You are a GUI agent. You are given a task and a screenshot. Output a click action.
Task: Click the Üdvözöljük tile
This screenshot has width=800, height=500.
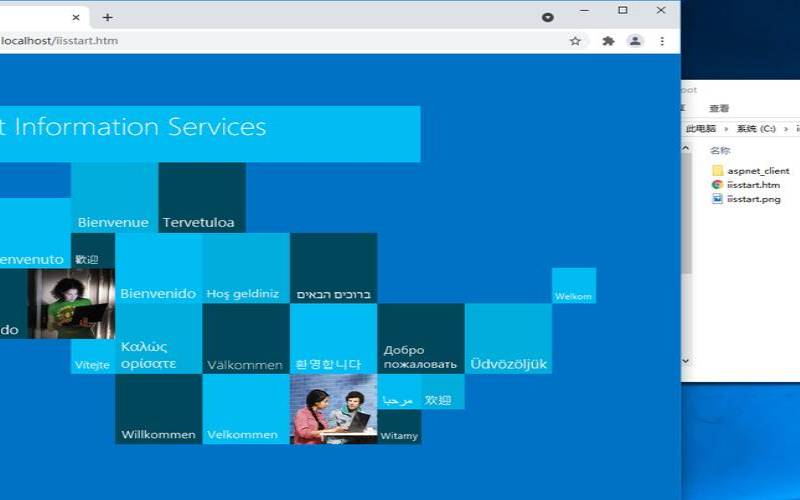point(508,339)
